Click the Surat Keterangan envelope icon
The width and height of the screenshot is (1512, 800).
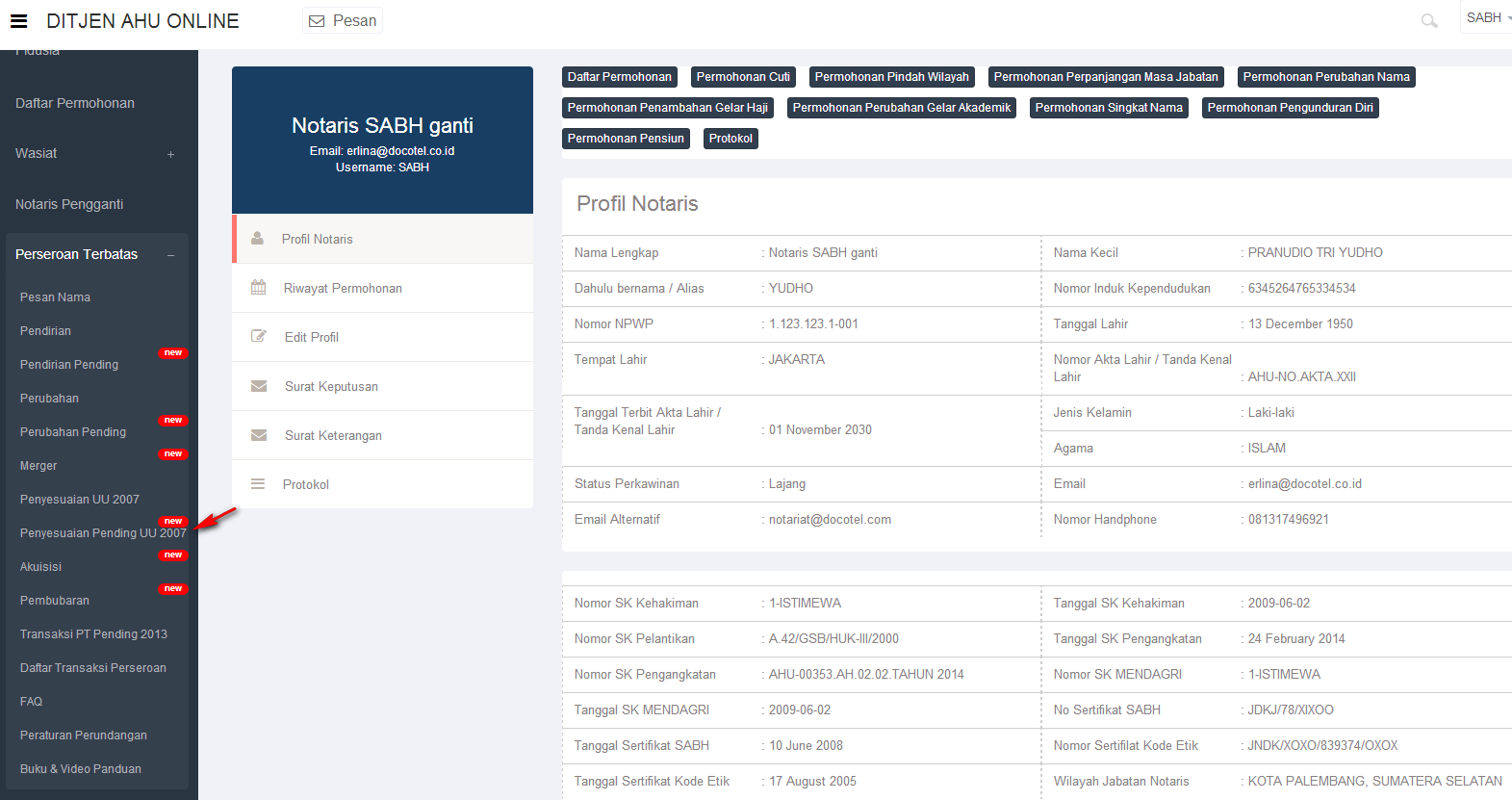pos(258,435)
